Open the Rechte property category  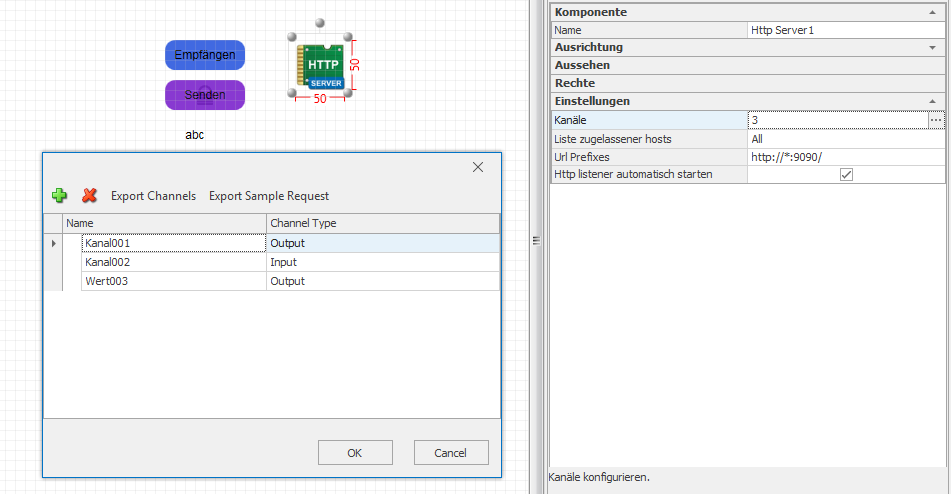tap(747, 83)
